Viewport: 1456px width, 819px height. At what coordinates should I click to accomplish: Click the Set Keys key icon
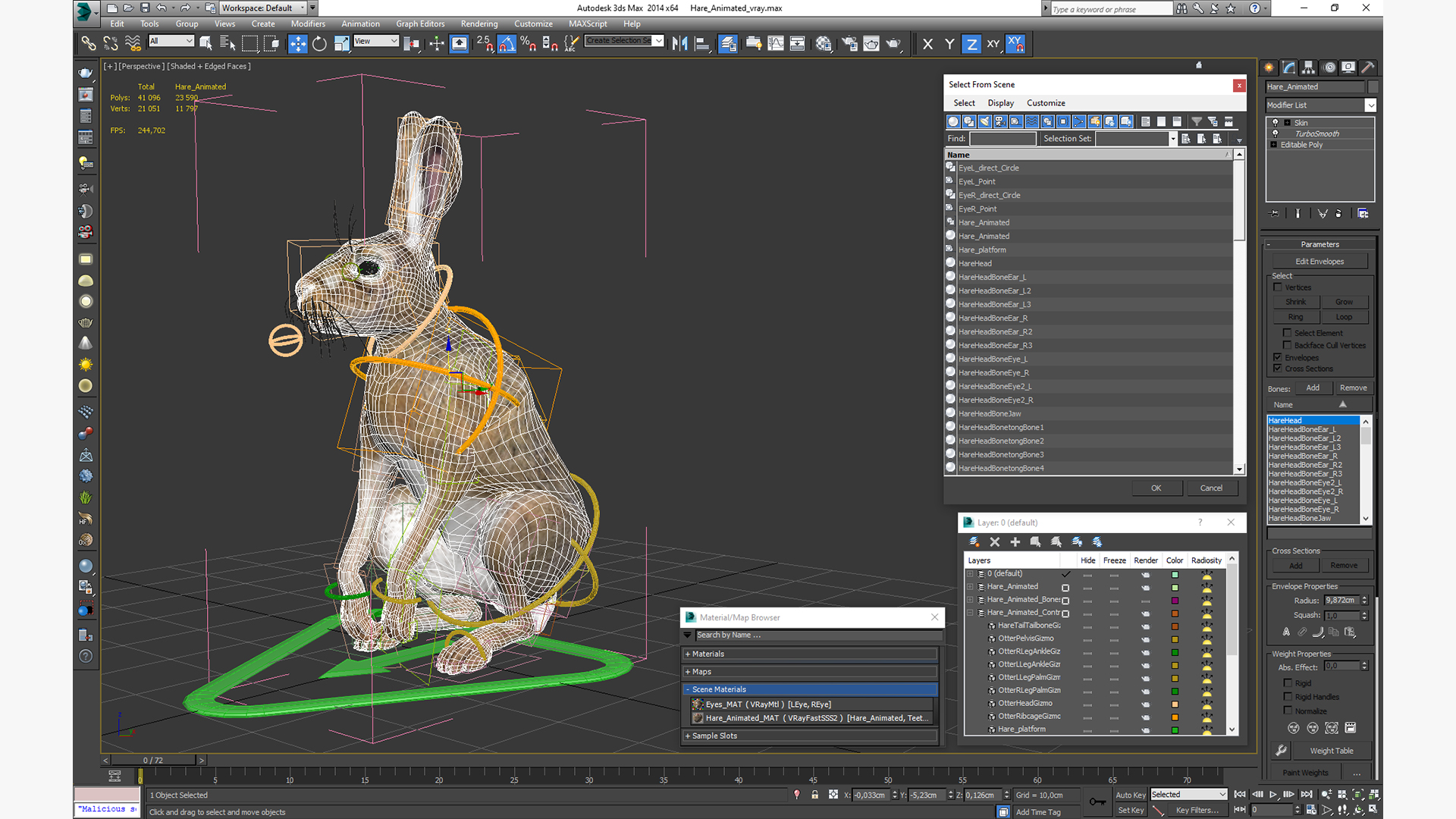[x=1097, y=802]
